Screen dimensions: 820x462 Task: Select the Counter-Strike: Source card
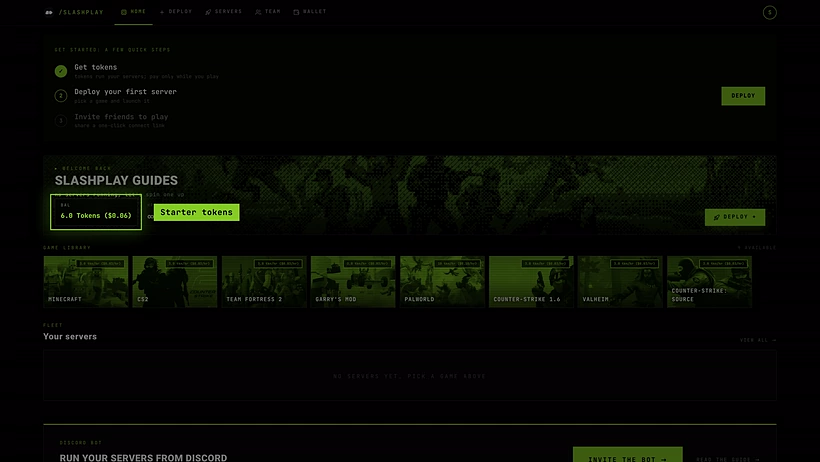click(x=709, y=281)
